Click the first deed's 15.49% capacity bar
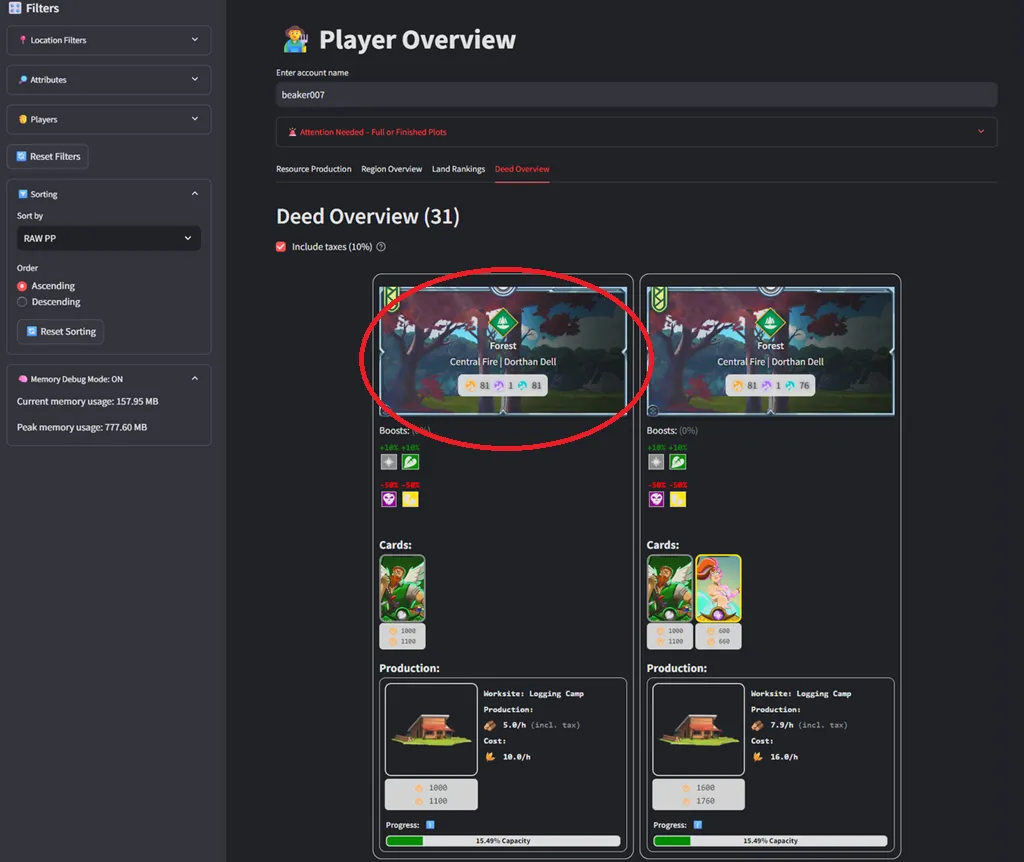1024x862 pixels. coord(503,841)
